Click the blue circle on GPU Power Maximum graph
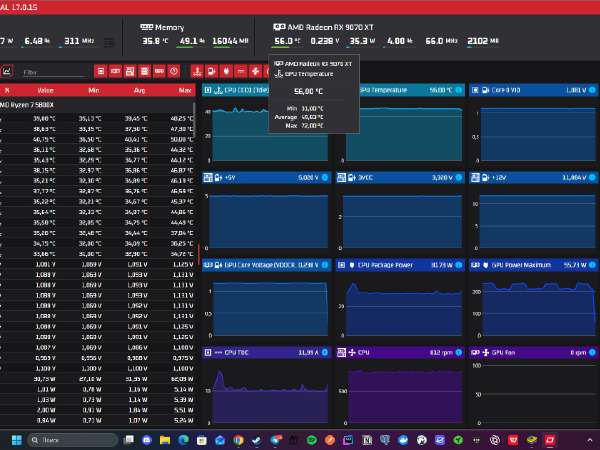 (x=592, y=265)
